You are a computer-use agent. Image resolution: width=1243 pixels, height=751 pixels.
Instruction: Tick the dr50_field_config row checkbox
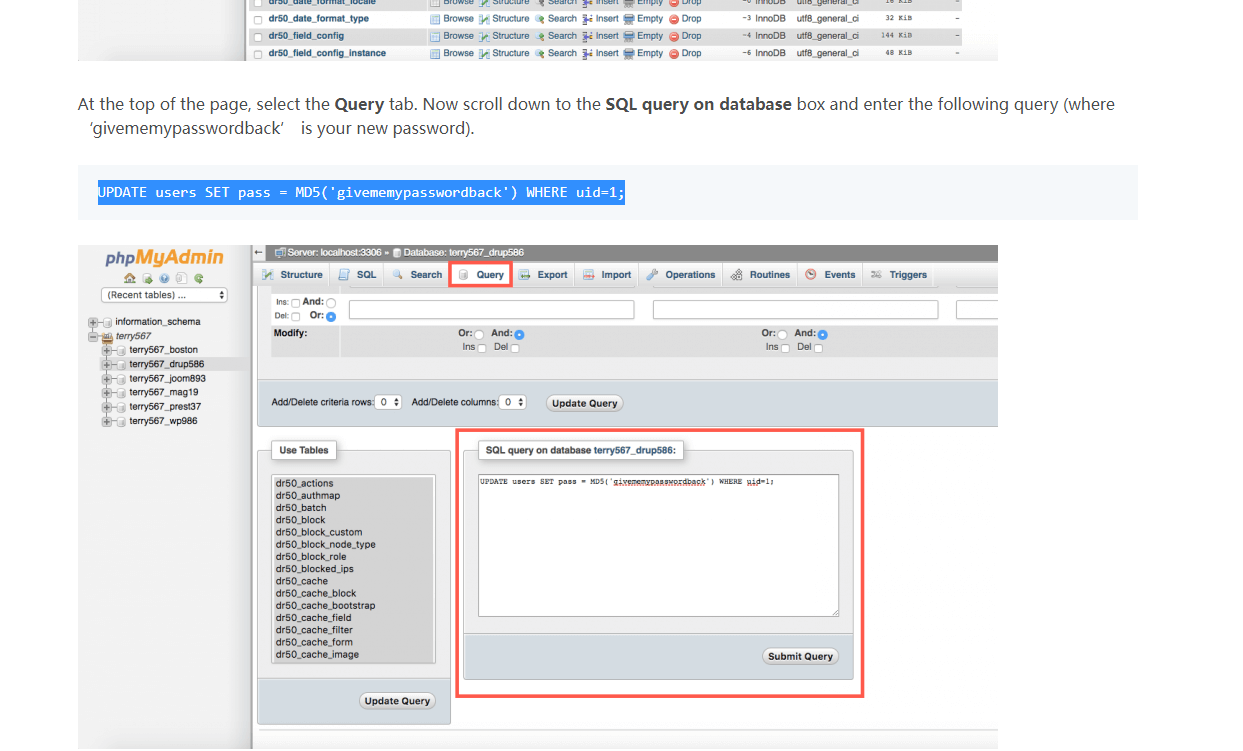click(x=258, y=37)
